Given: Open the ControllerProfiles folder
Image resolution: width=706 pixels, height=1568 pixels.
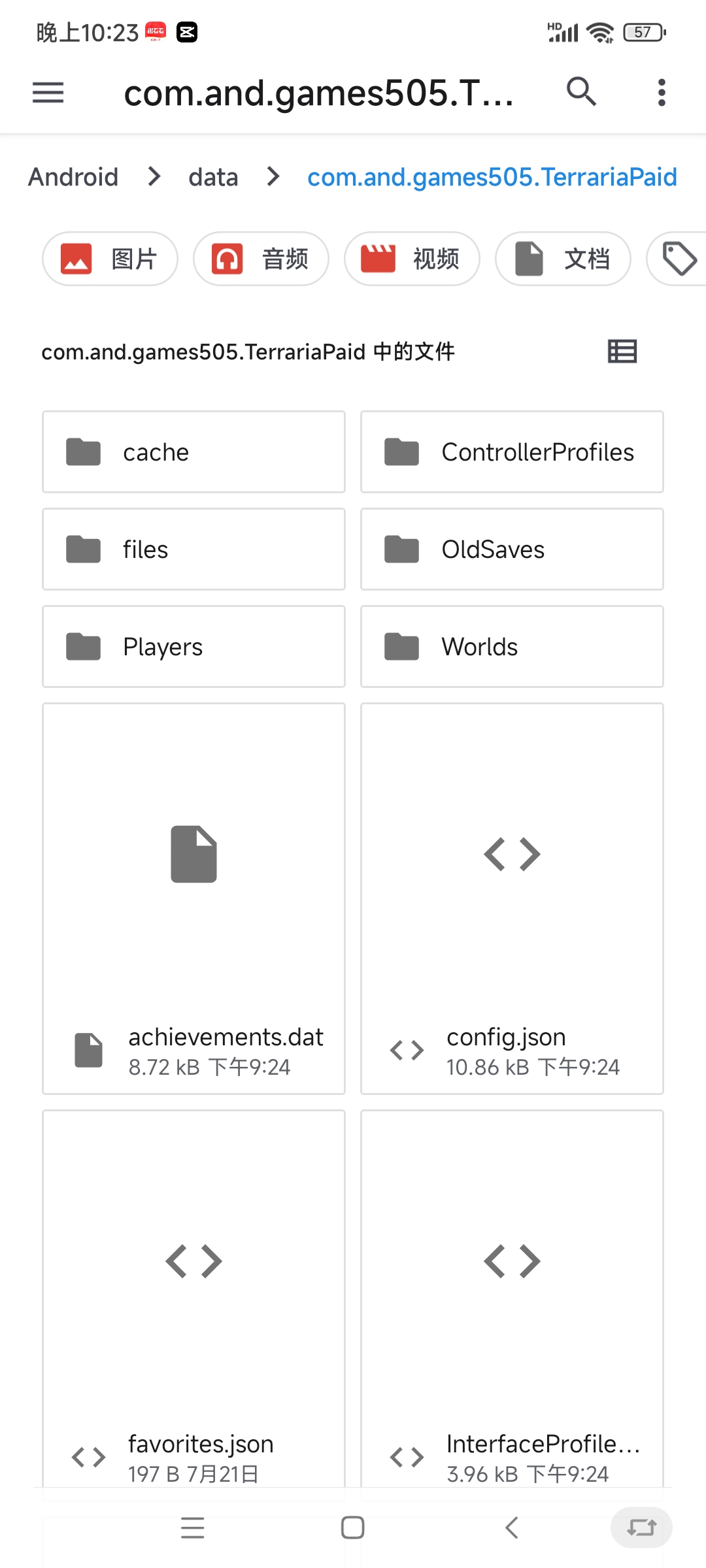Looking at the screenshot, I should [512, 452].
